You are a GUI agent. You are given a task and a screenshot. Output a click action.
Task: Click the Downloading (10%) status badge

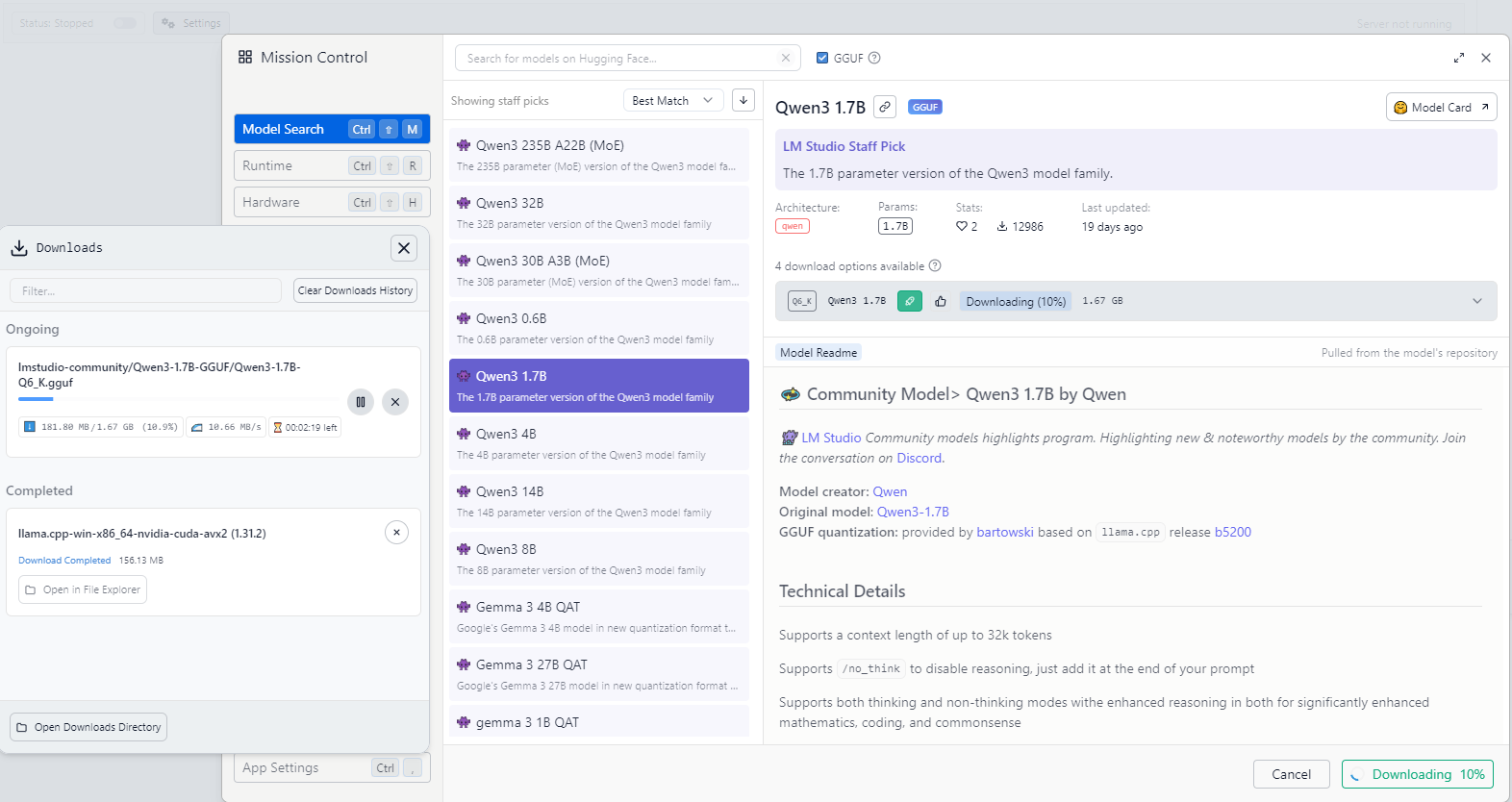coord(1016,301)
